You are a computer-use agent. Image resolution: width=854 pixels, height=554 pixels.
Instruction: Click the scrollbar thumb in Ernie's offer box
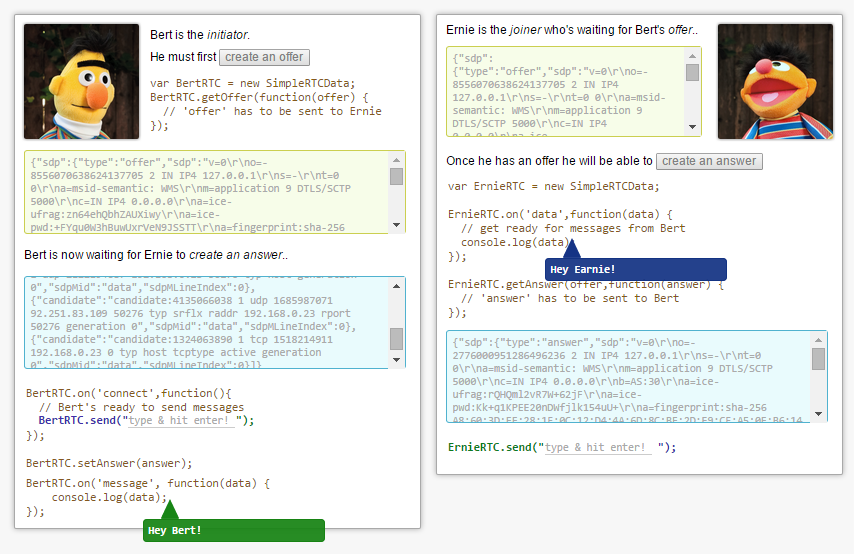coord(692,72)
